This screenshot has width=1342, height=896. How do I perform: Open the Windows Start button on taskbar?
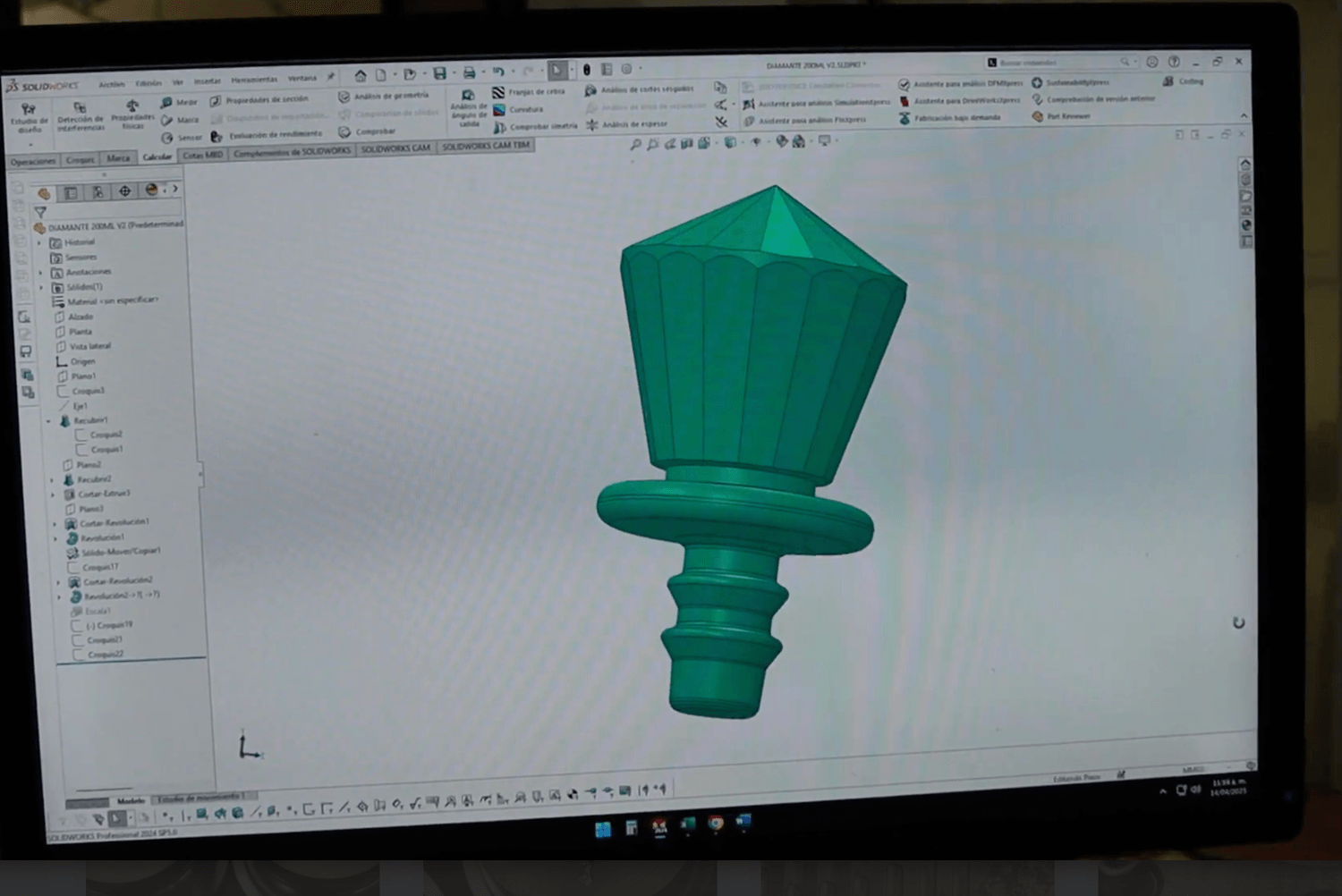click(603, 829)
